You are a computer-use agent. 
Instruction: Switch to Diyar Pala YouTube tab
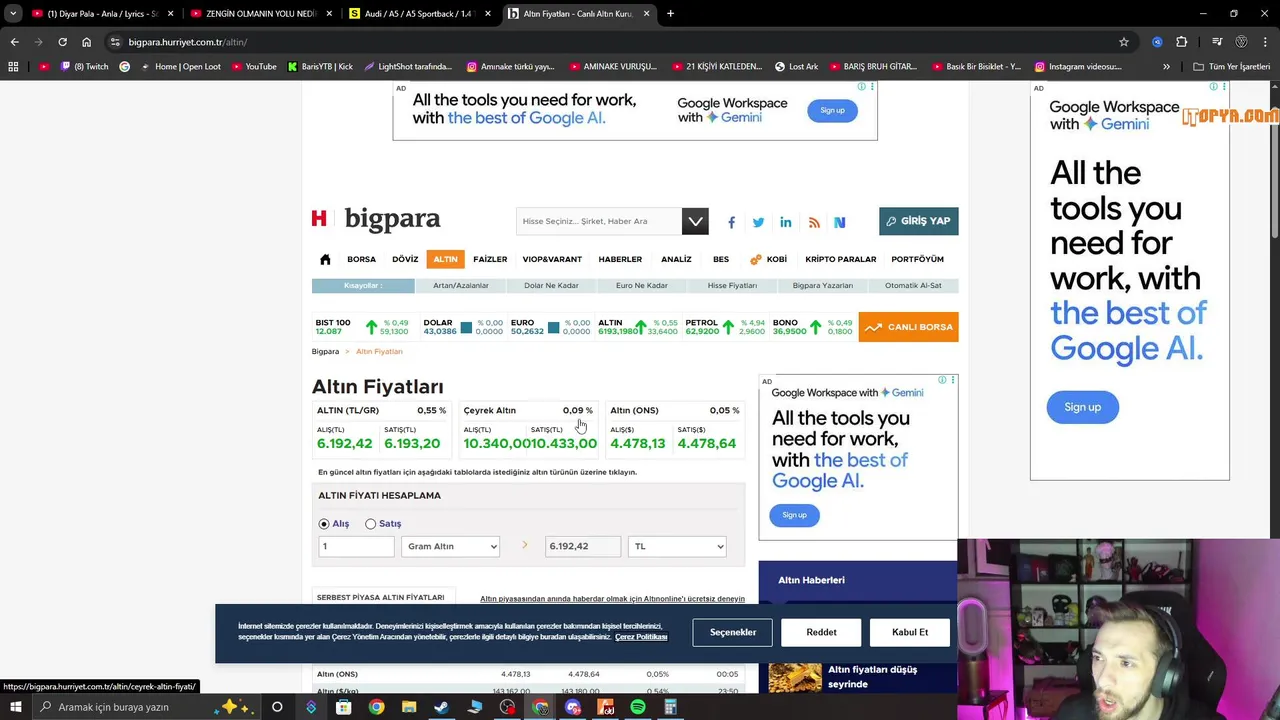point(102,14)
